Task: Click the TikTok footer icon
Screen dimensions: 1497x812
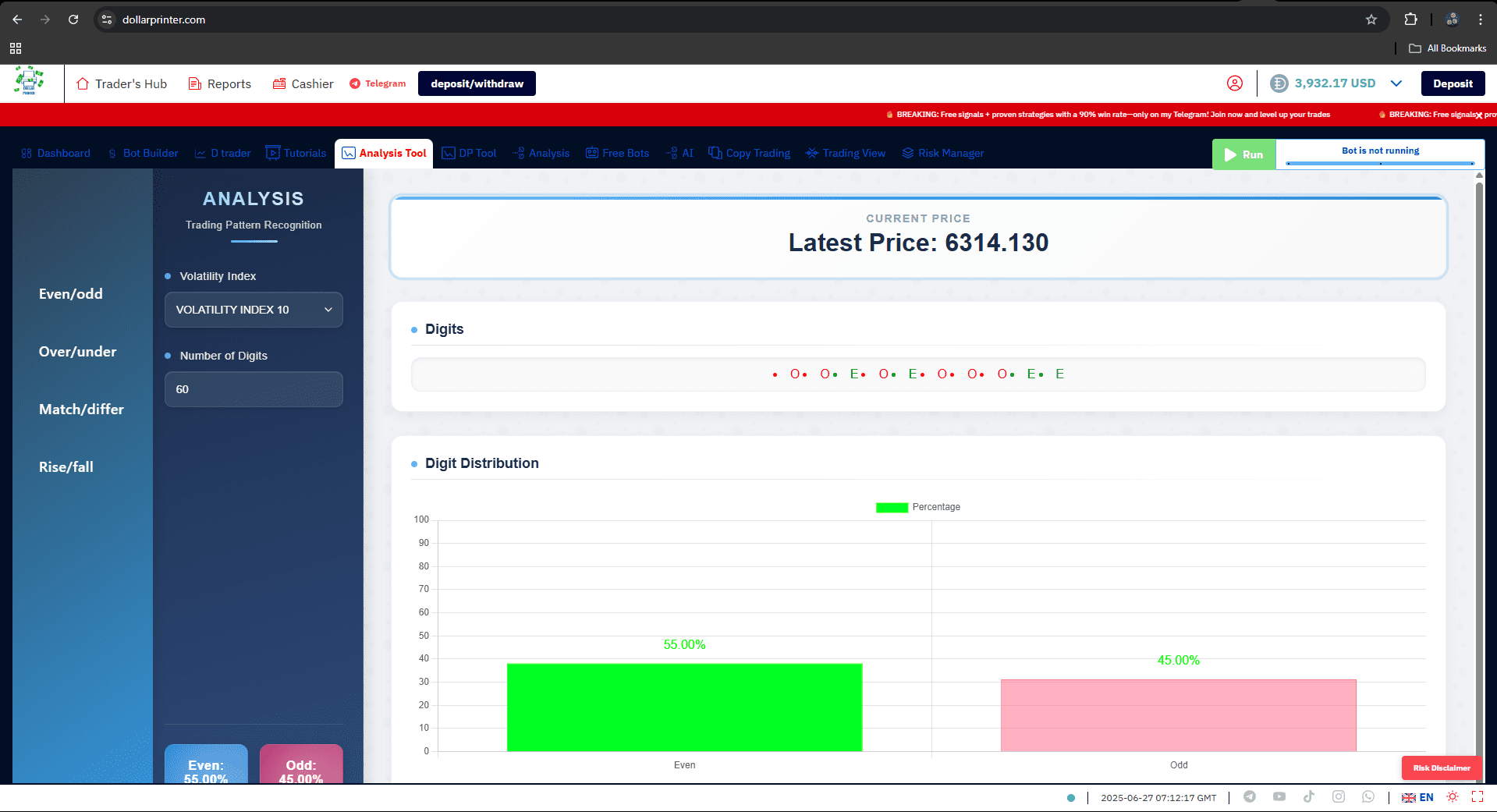Action: (1309, 796)
